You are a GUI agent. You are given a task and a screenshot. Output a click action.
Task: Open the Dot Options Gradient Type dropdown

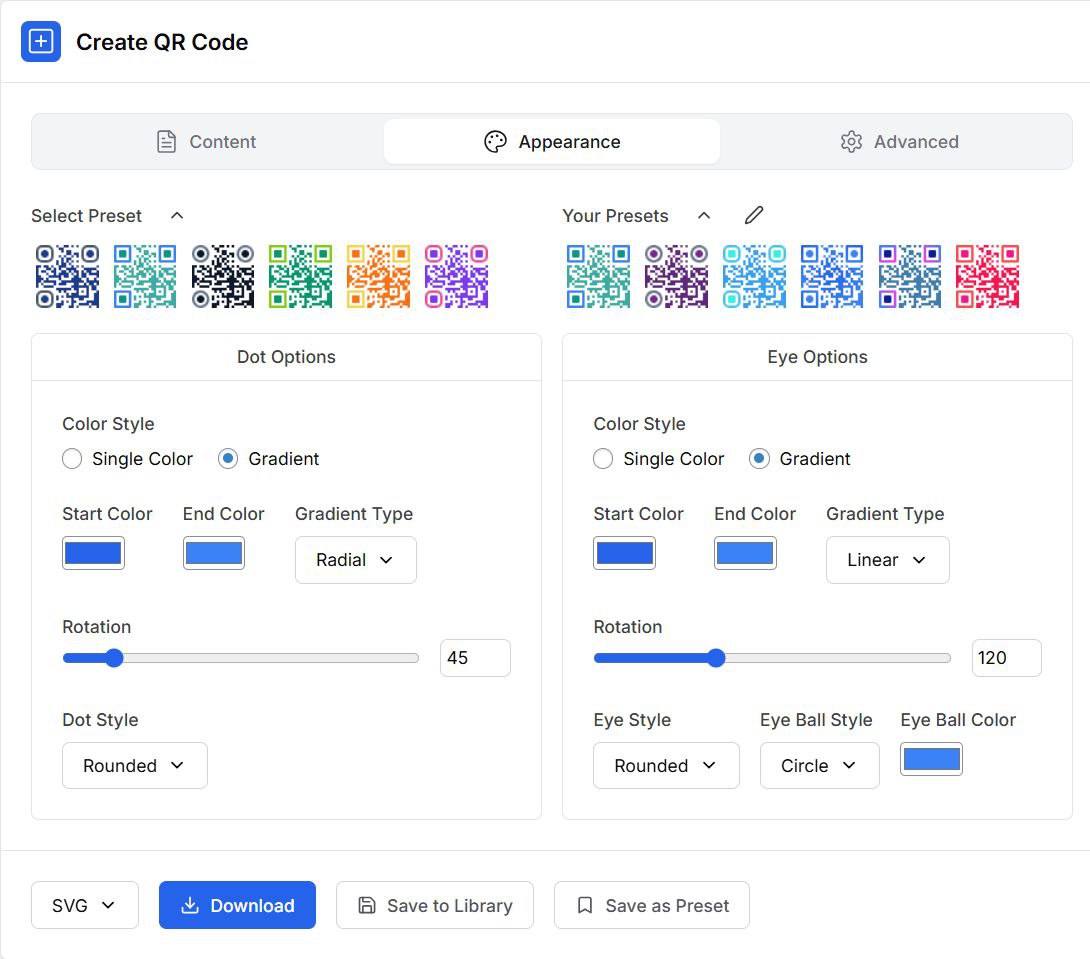click(x=355, y=560)
